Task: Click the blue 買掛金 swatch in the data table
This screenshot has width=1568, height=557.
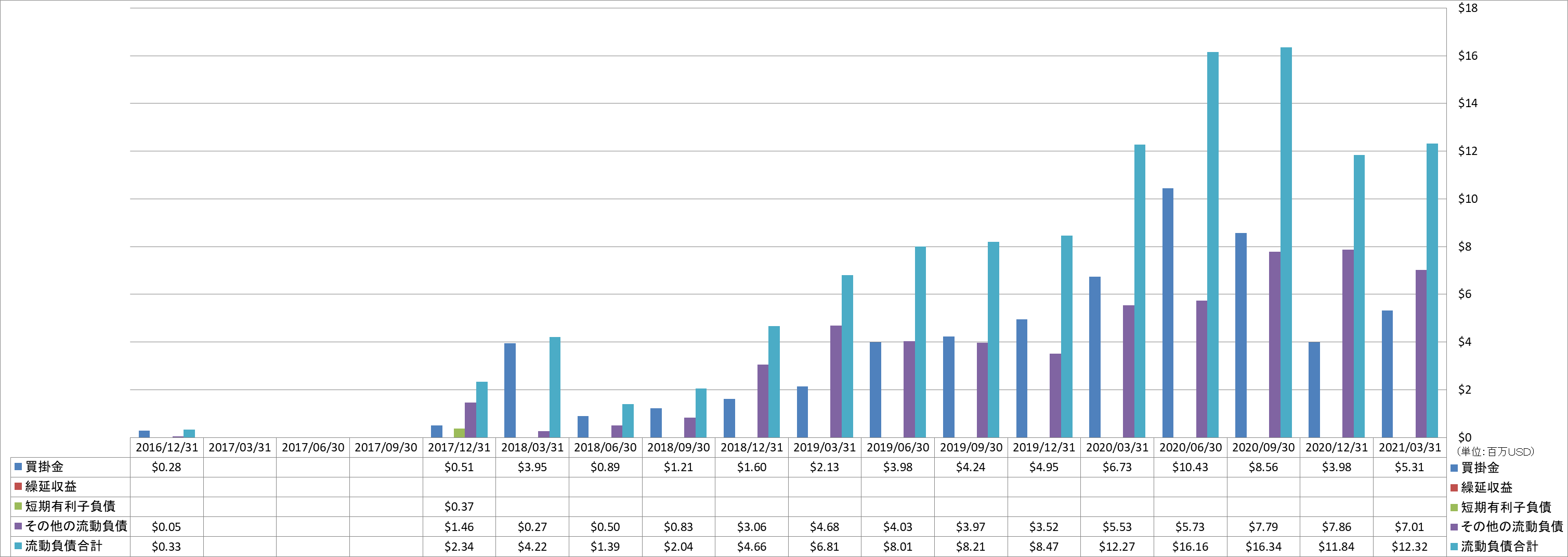Action: coord(18,467)
